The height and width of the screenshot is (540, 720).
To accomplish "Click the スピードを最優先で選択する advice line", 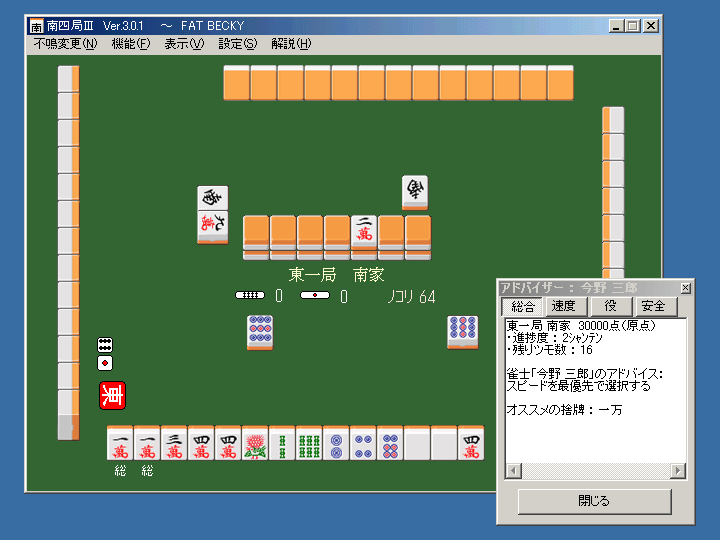I will pos(579,386).
